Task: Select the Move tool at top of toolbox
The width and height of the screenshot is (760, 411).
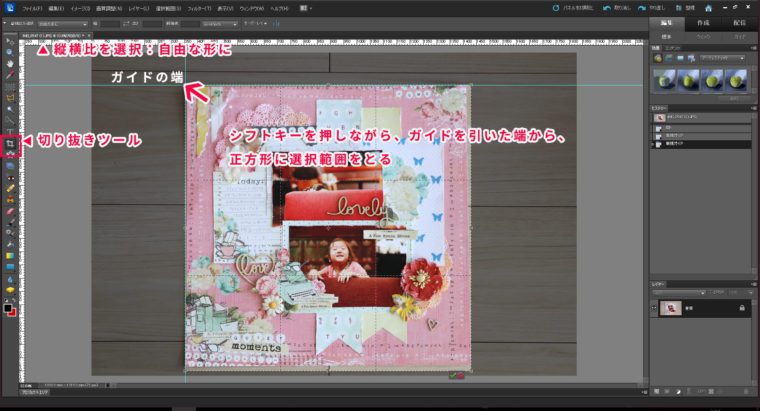Action: (x=9, y=40)
